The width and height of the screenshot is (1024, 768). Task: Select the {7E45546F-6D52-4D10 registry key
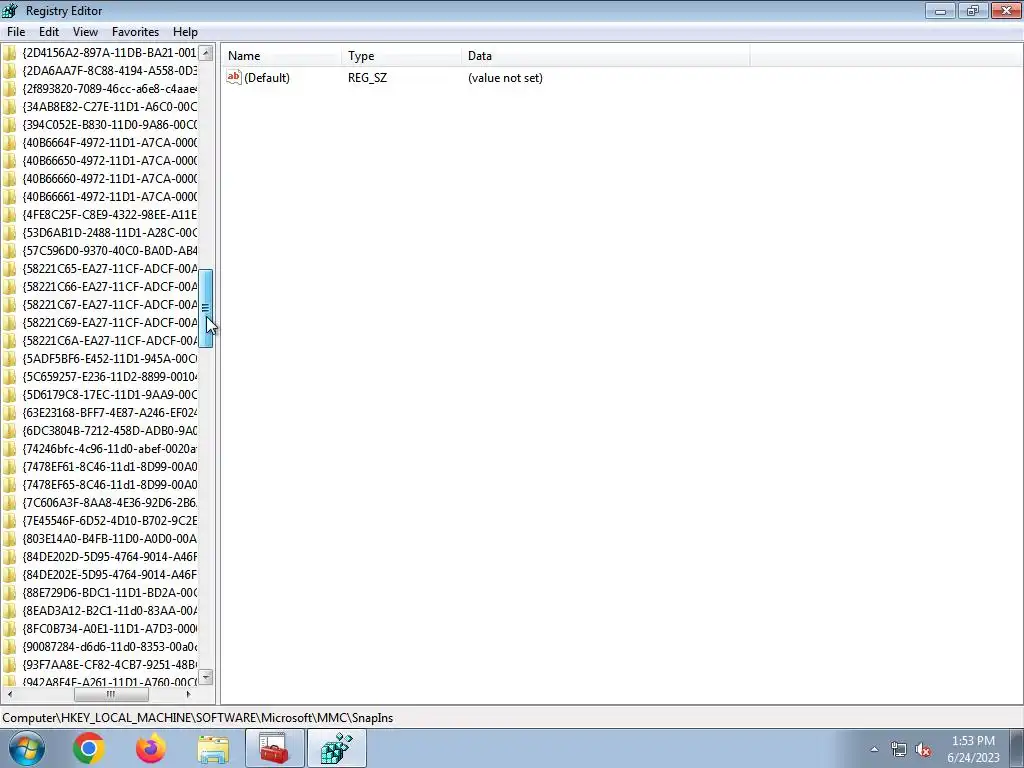pos(109,521)
